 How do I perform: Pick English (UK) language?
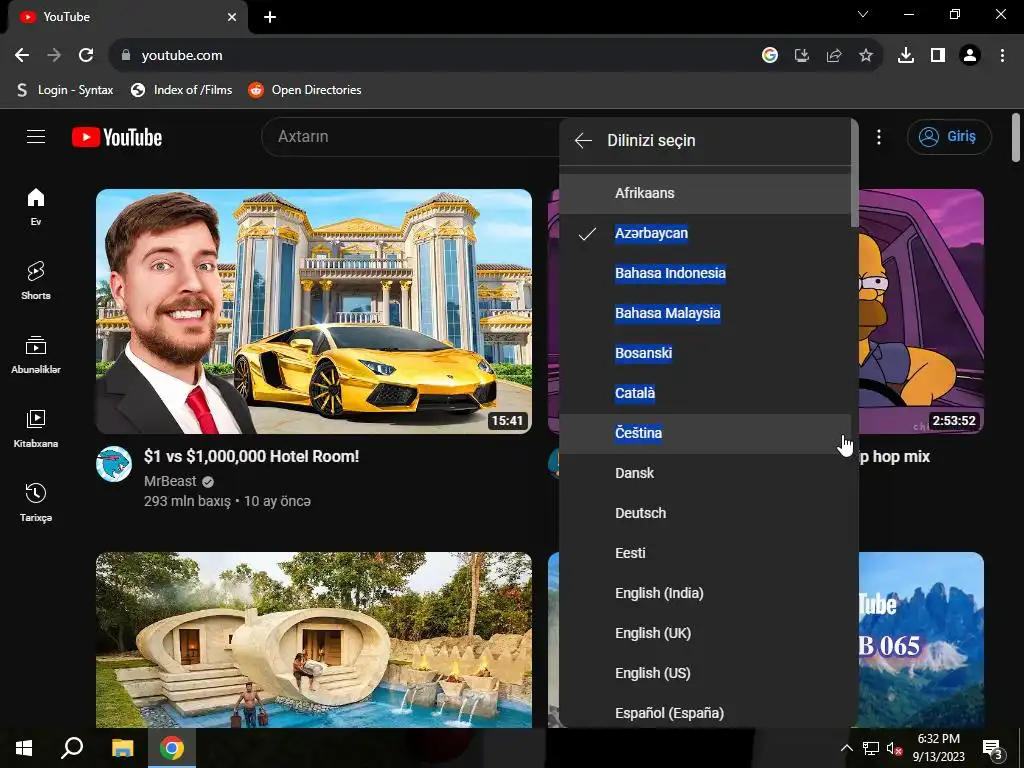(705, 633)
